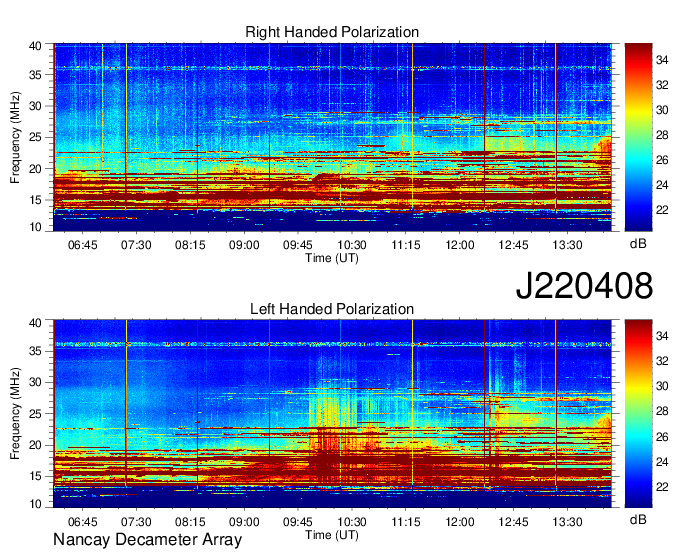This screenshot has width=680, height=552.
Task: Click the Right Handed plot's color bar
Action: pyautogui.click(x=638, y=137)
